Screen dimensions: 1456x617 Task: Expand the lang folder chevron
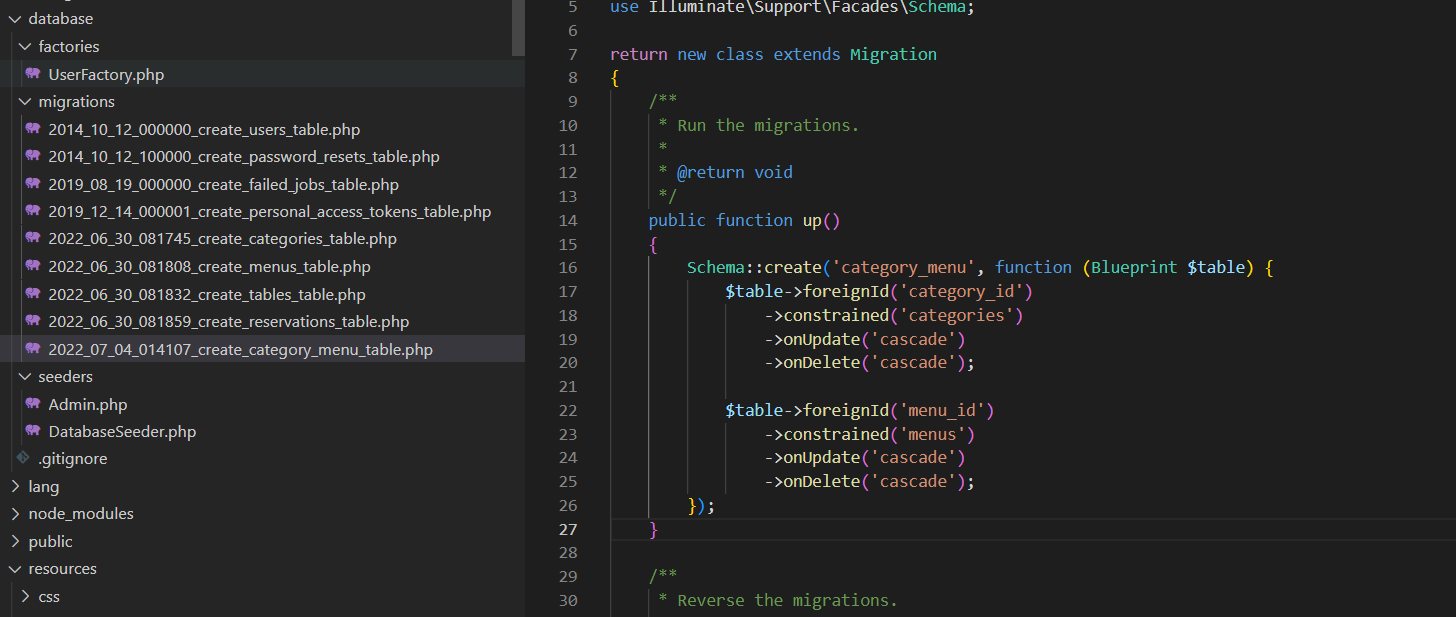coord(15,487)
